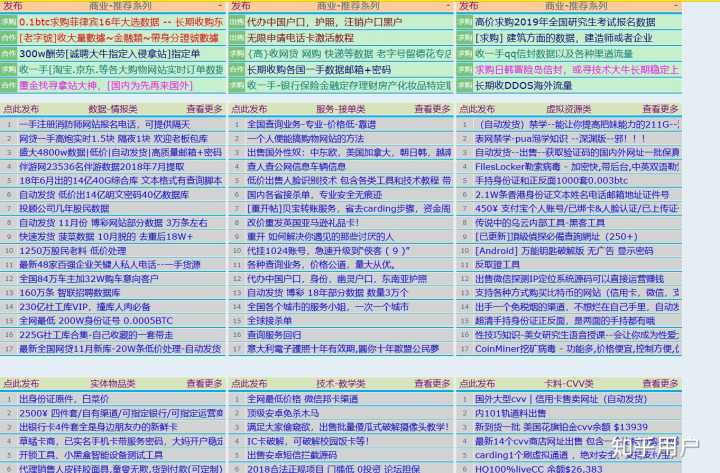
Task: Click 点此发布 in the 数据-情报类 section
Action: click(21, 109)
